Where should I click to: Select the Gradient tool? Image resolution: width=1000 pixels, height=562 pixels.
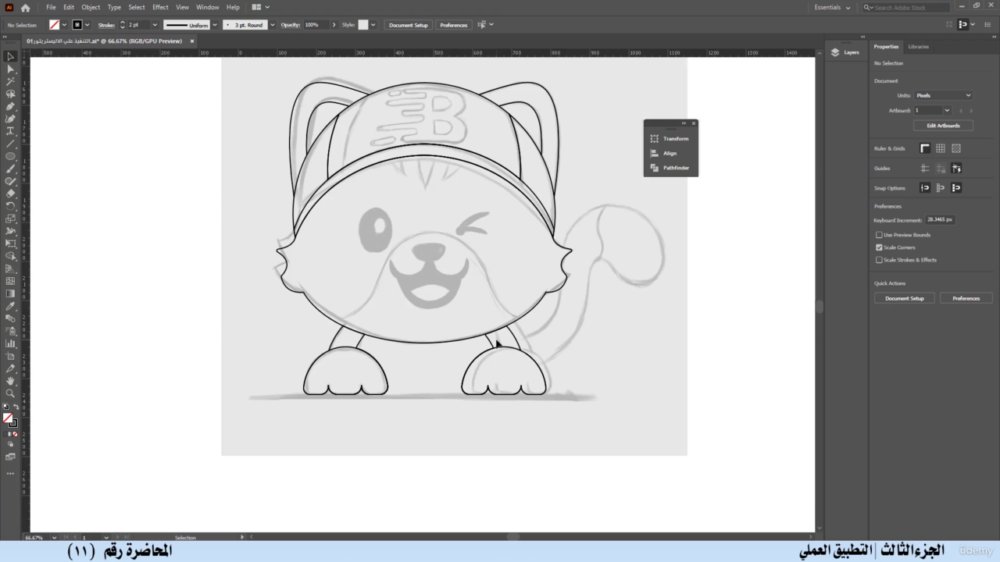(x=10, y=293)
